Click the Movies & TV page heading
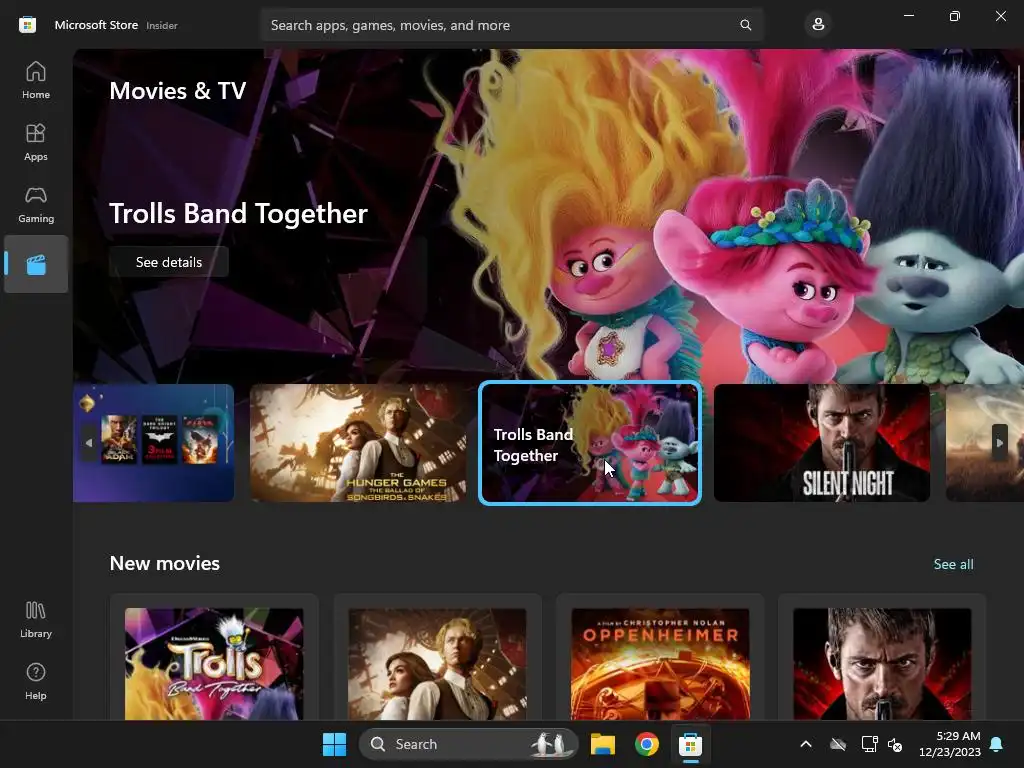Screen dimensions: 1024x768 coord(178,91)
